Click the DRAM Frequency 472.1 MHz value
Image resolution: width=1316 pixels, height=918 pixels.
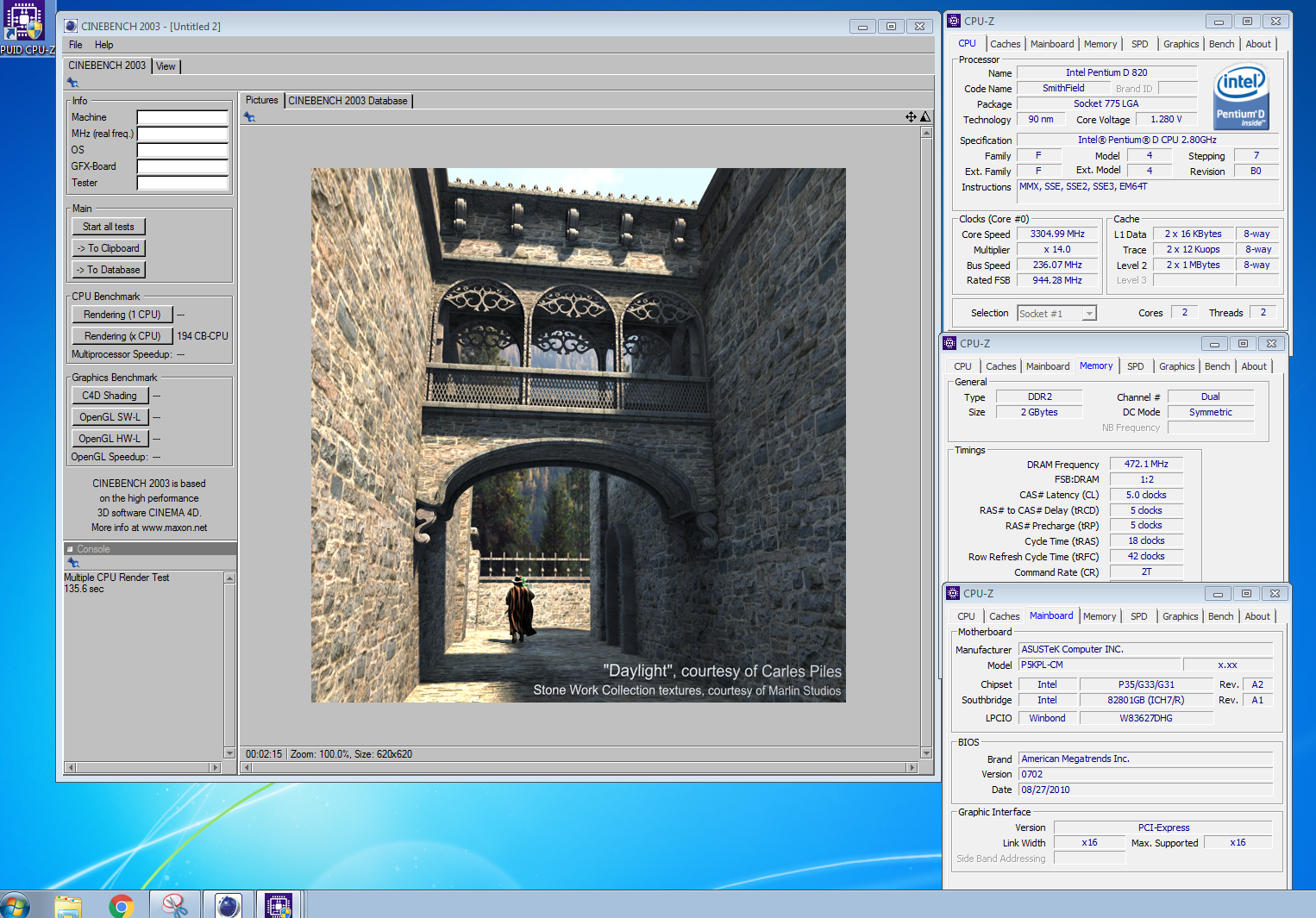(1146, 464)
